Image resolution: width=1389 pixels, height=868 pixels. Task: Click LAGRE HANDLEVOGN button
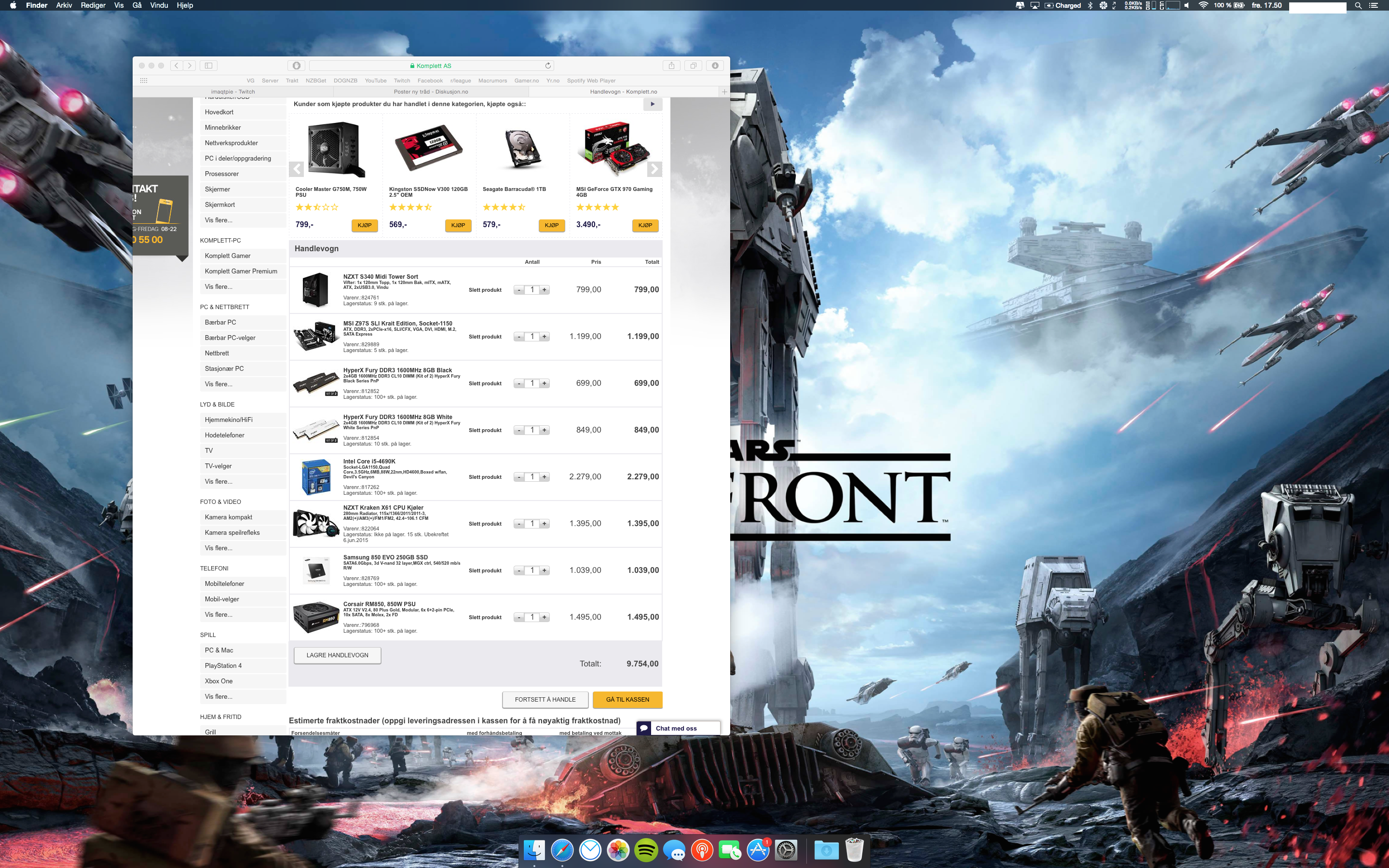coord(338,655)
